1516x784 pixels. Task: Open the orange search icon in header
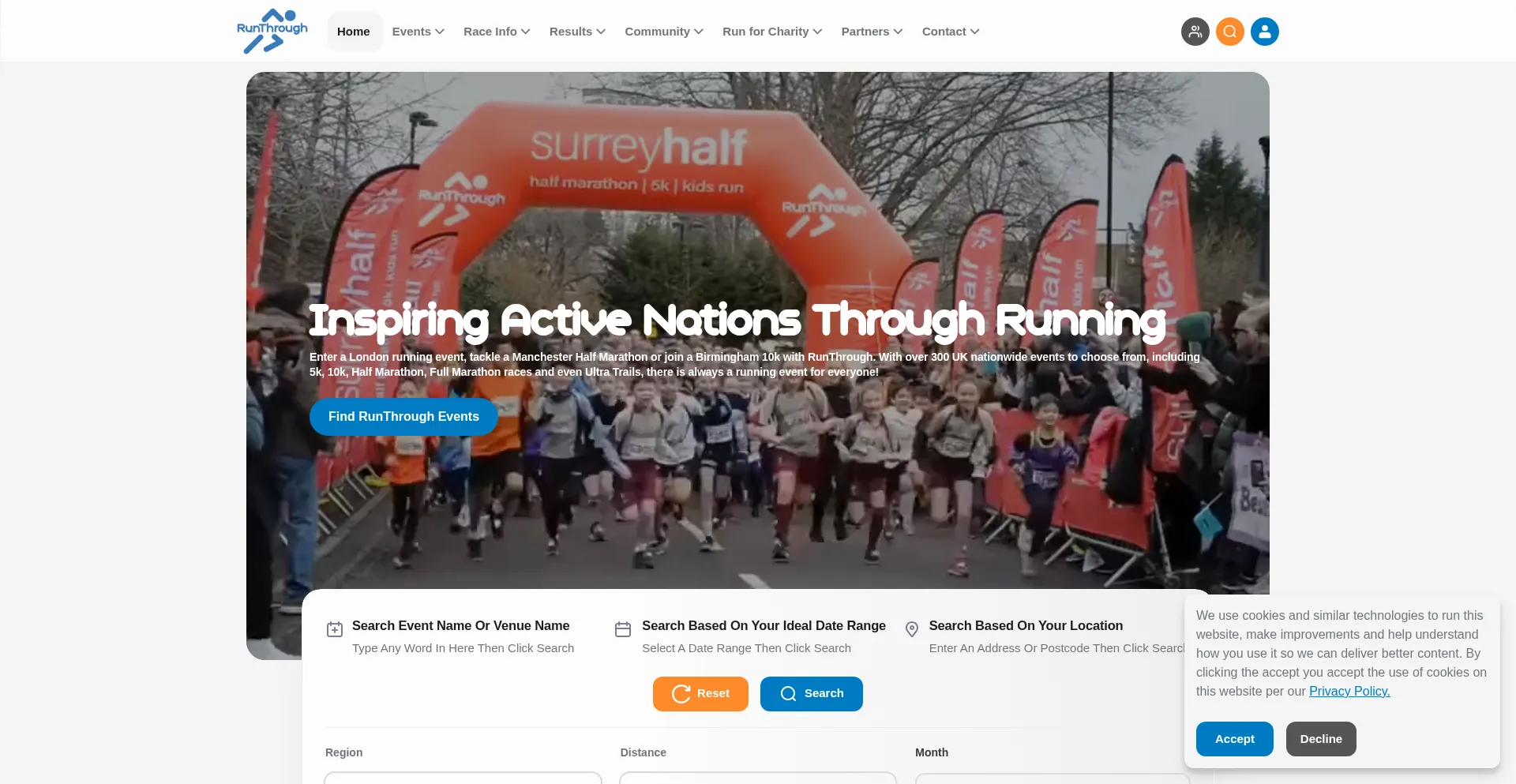[1230, 32]
